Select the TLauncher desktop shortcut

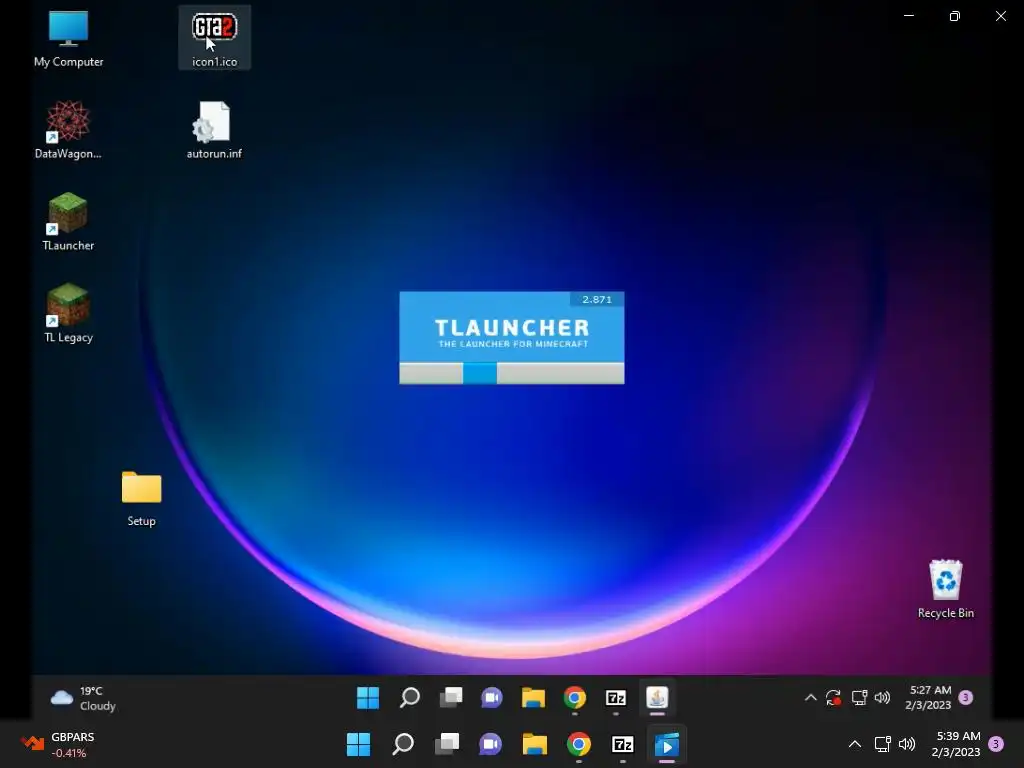[68, 221]
